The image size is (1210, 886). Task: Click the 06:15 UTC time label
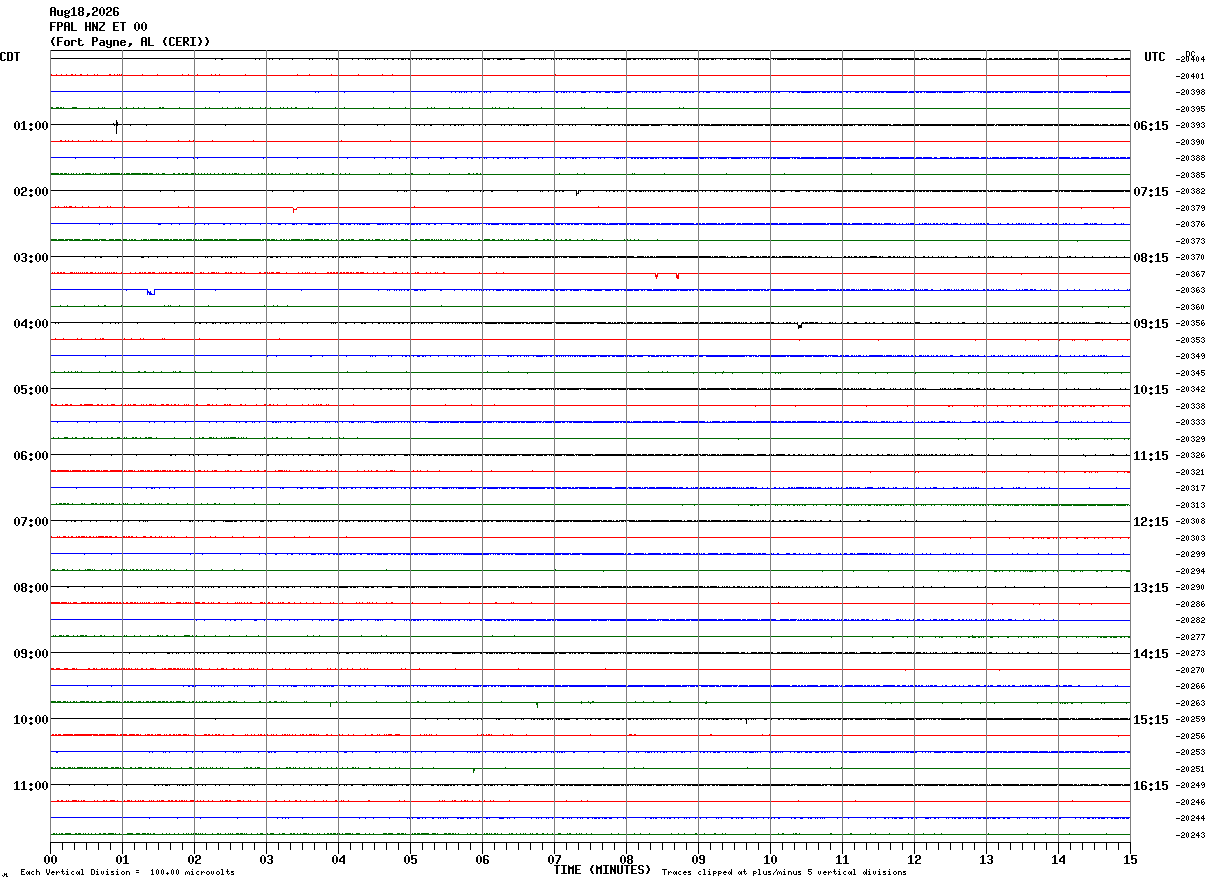[x=1150, y=125]
